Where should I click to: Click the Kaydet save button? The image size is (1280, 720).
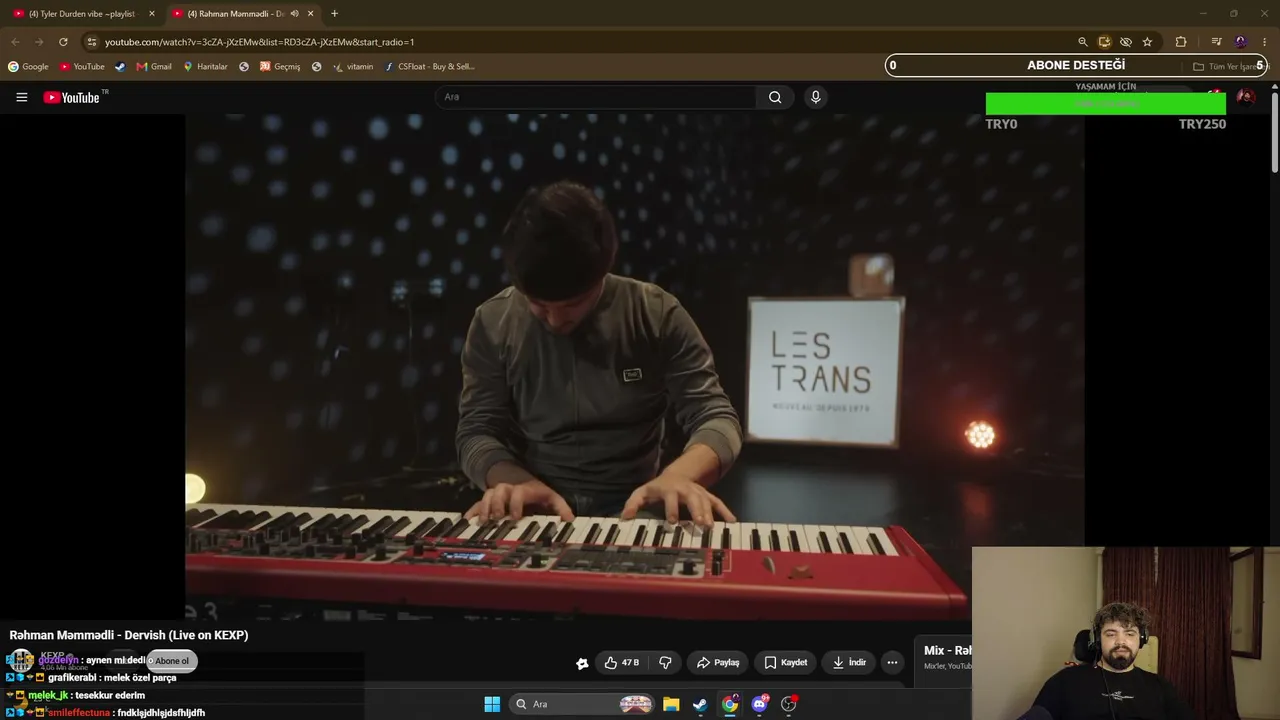coord(786,663)
